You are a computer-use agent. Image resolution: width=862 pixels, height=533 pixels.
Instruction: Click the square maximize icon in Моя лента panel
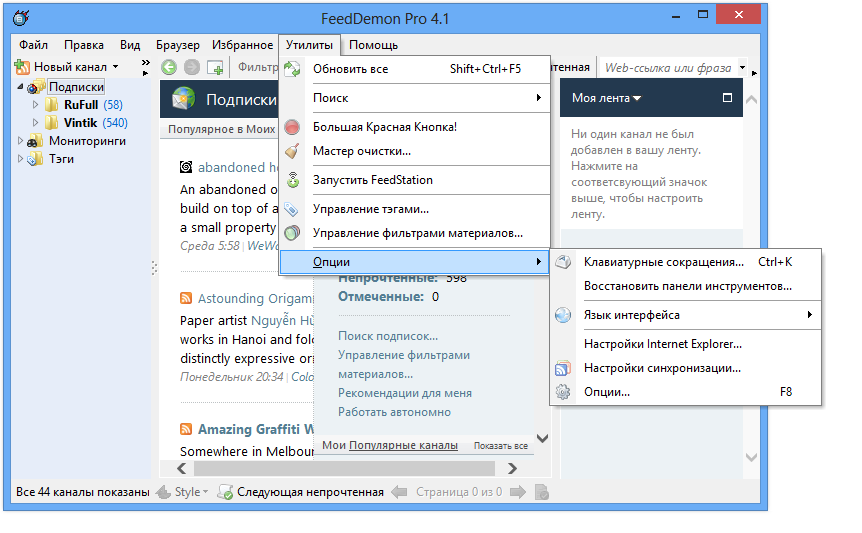pyautogui.click(x=727, y=98)
